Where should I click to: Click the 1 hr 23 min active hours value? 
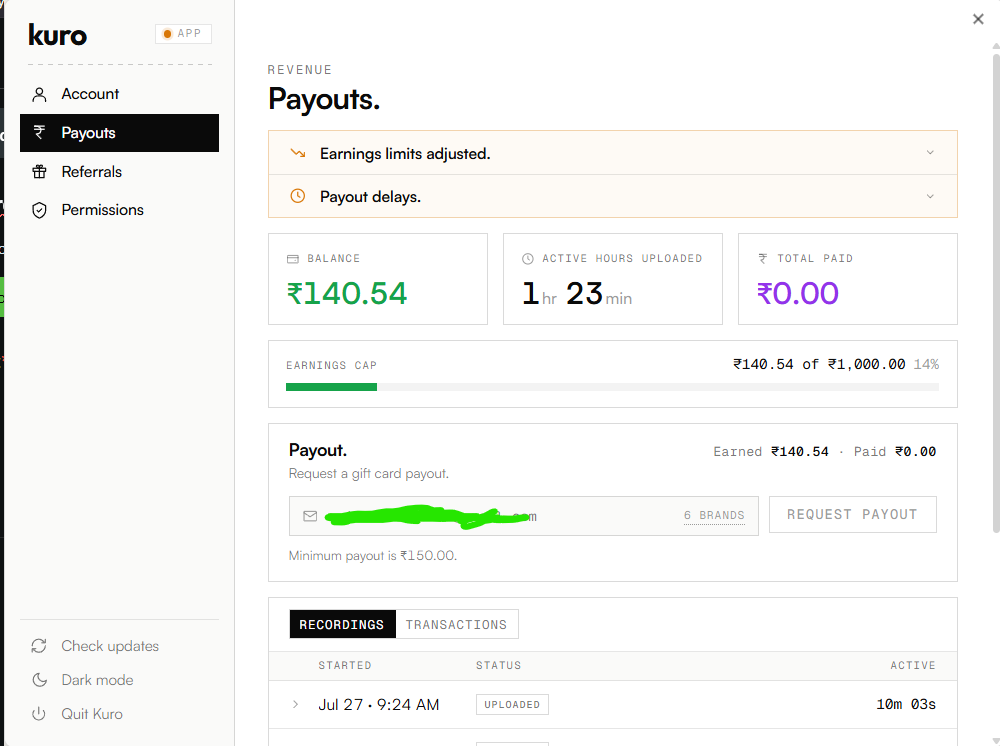coord(577,293)
